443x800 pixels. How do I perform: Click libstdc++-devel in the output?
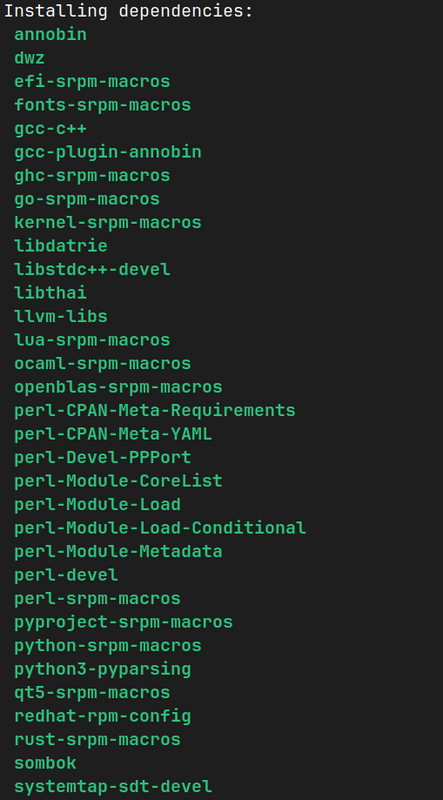(92, 269)
